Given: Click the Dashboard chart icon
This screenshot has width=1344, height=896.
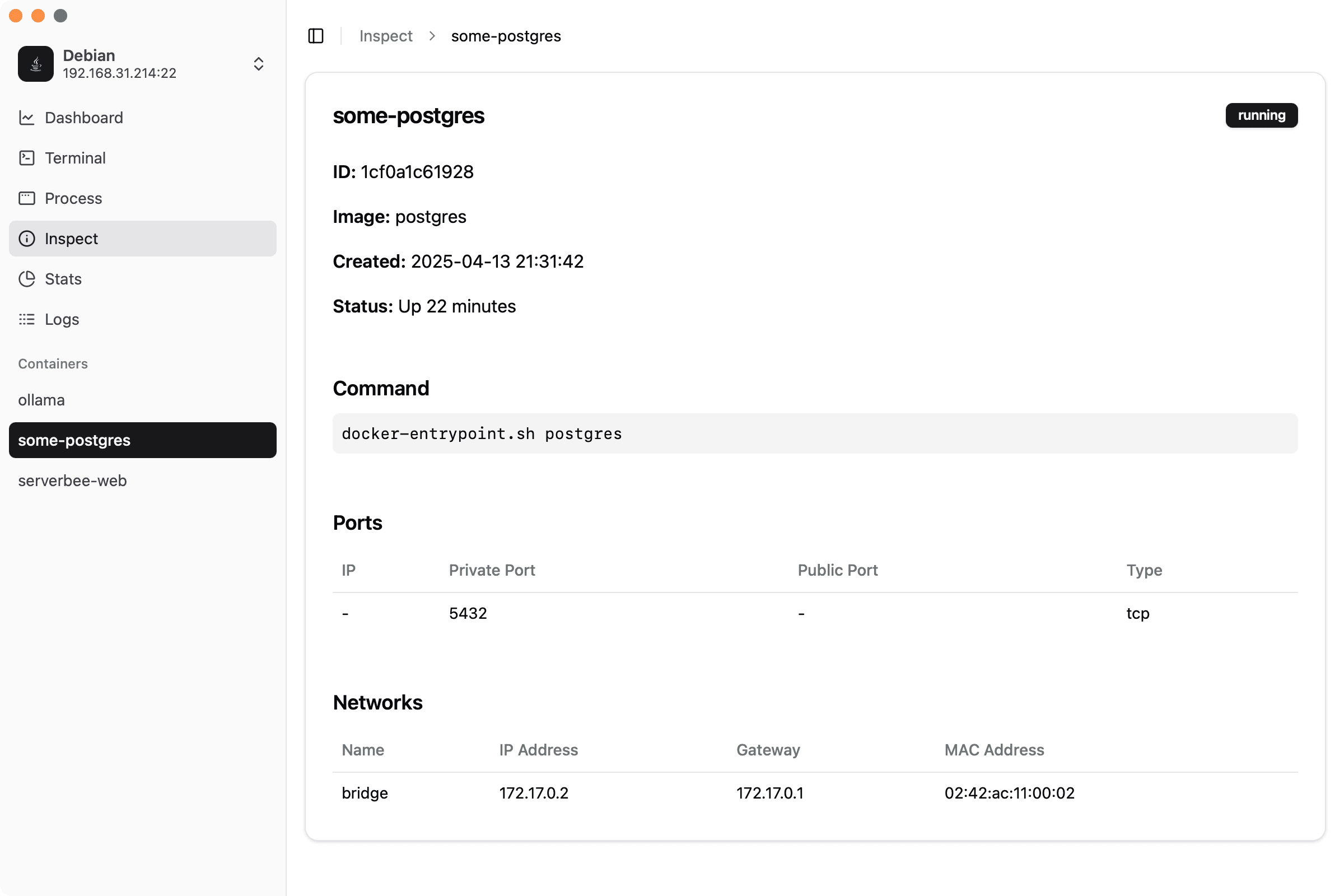Looking at the screenshot, I should tap(26, 118).
